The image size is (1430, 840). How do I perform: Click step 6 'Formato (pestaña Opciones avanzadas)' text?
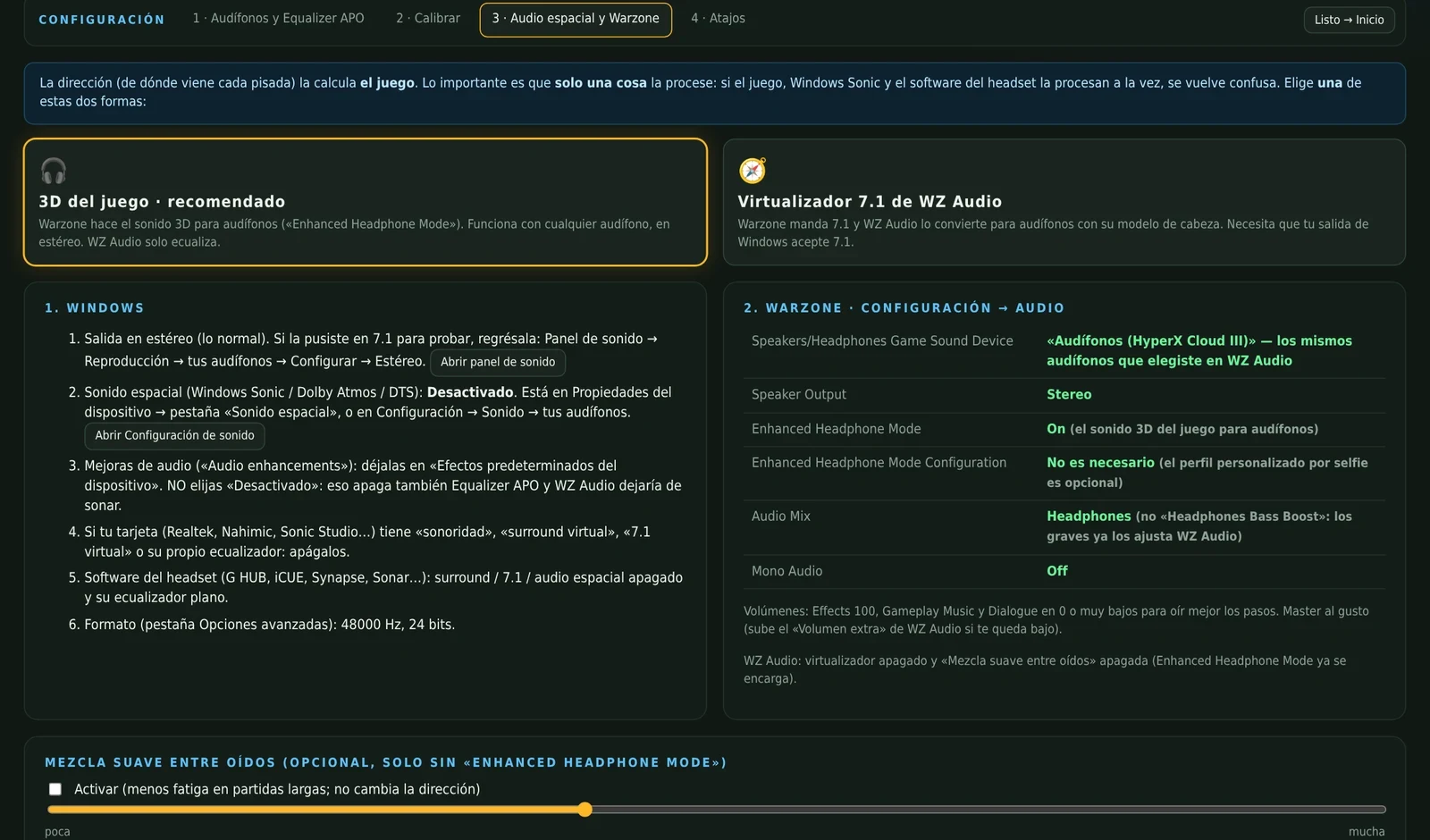coord(269,625)
